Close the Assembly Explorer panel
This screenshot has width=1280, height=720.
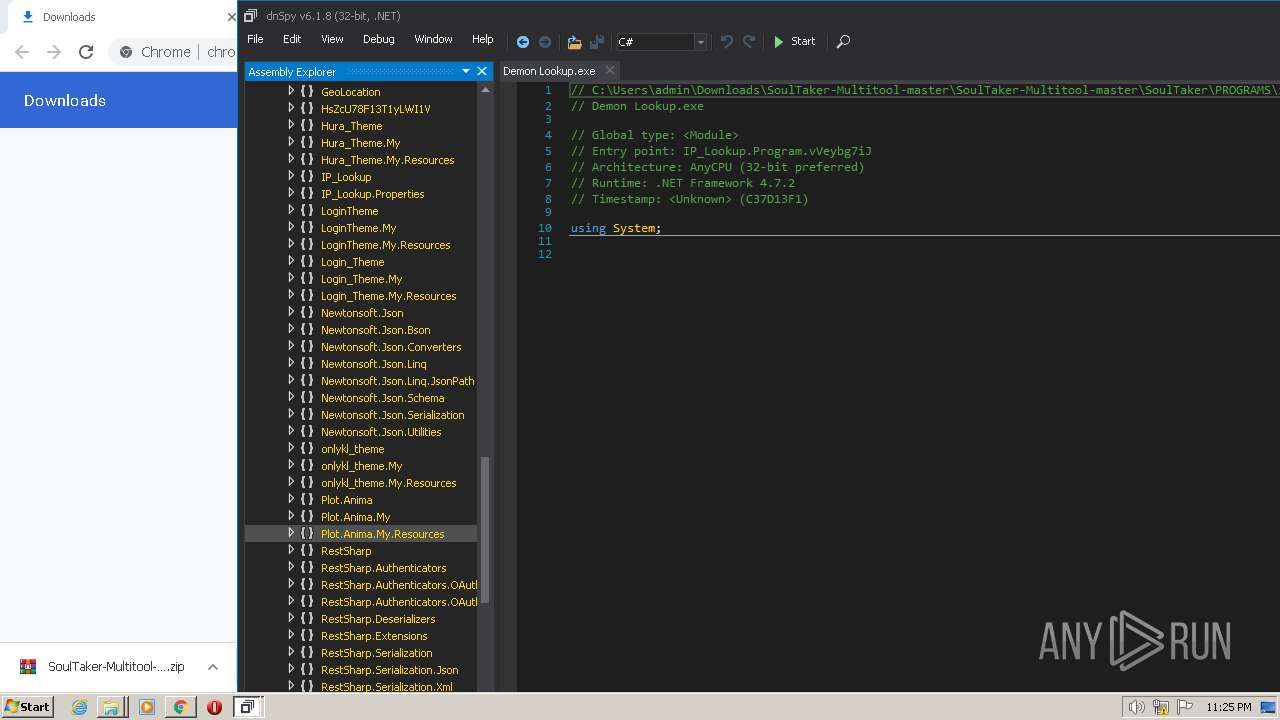coord(482,71)
